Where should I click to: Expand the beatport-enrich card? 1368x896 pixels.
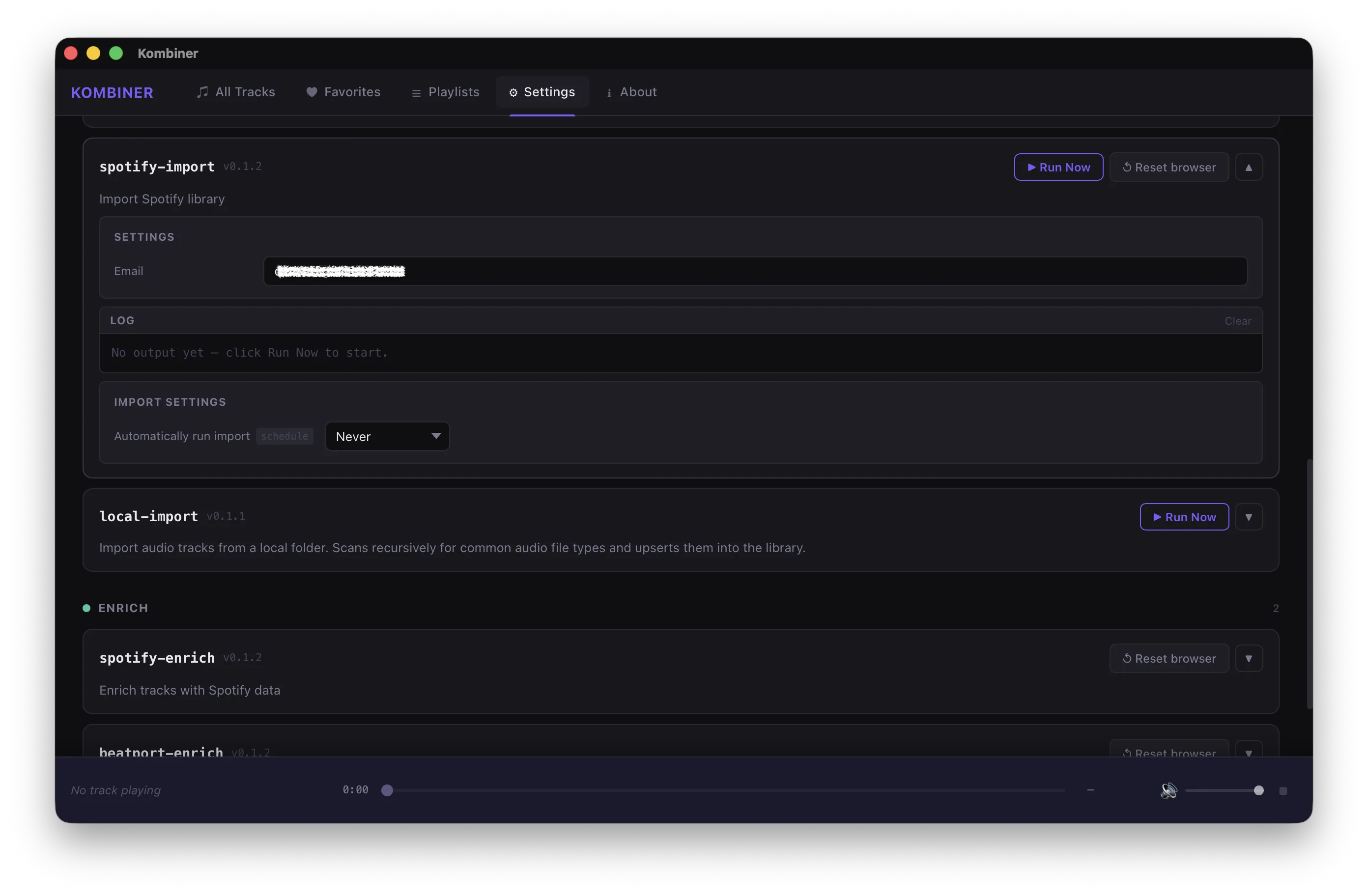[x=1249, y=750]
